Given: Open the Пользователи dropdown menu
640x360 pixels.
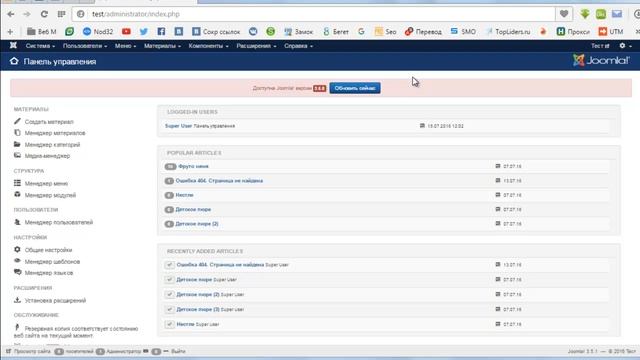Looking at the screenshot, I should pos(85,46).
